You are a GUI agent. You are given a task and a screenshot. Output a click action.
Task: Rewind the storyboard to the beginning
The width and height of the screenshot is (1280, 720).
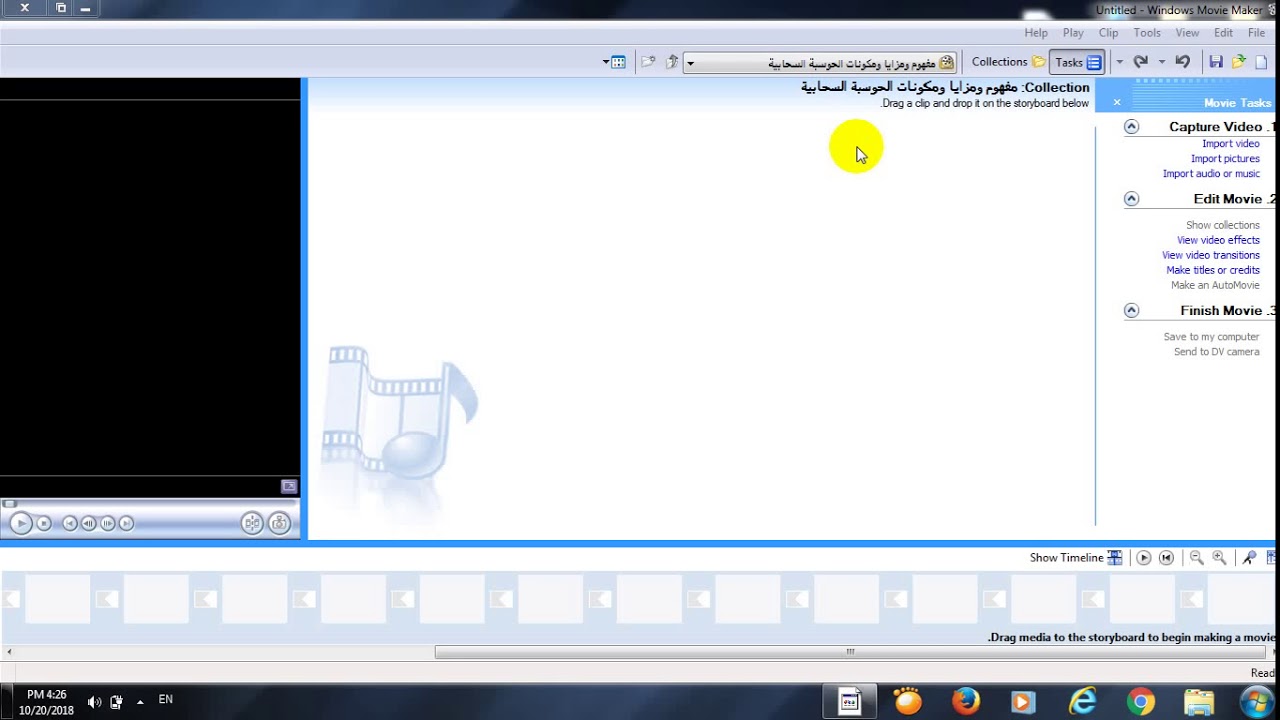[1166, 558]
